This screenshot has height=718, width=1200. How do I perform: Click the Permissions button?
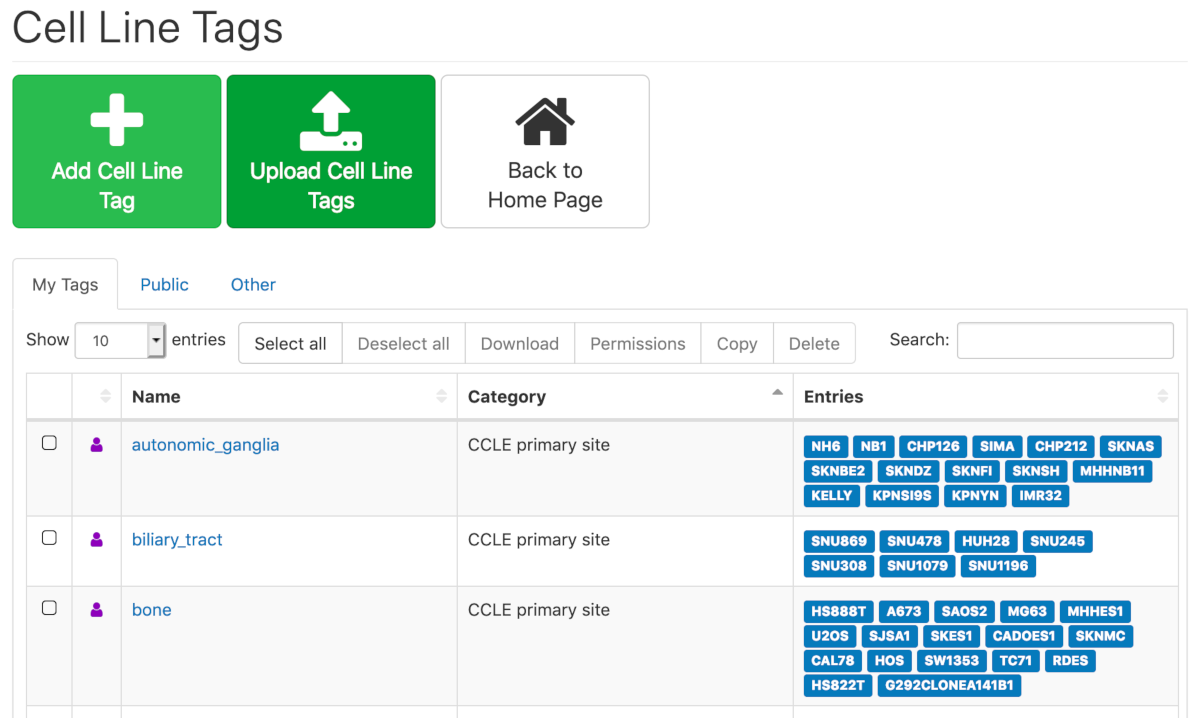pos(637,343)
